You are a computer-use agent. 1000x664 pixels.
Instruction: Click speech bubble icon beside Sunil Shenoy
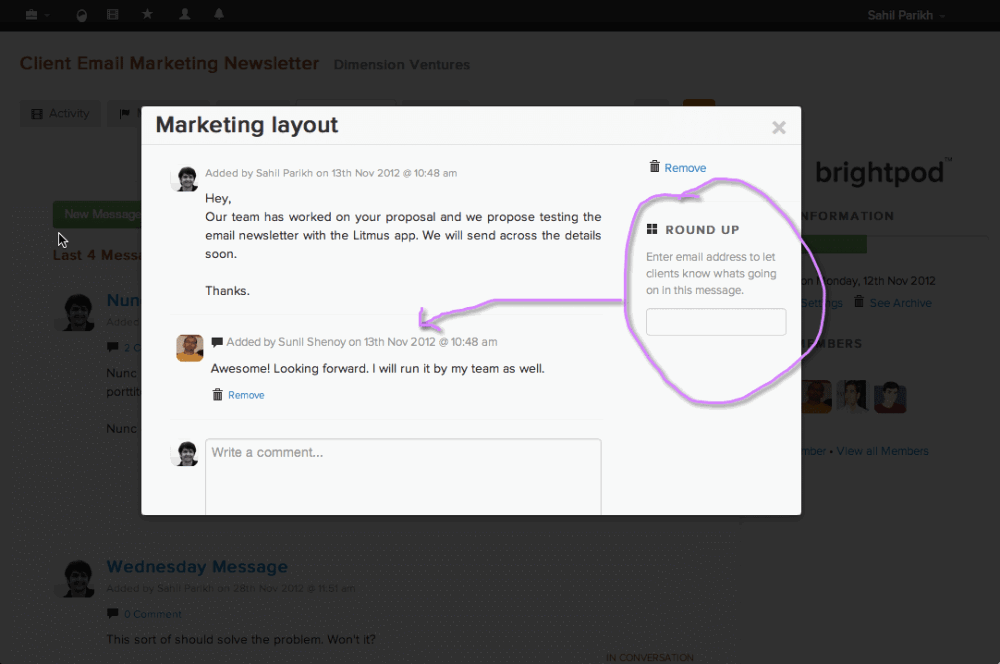point(217,342)
